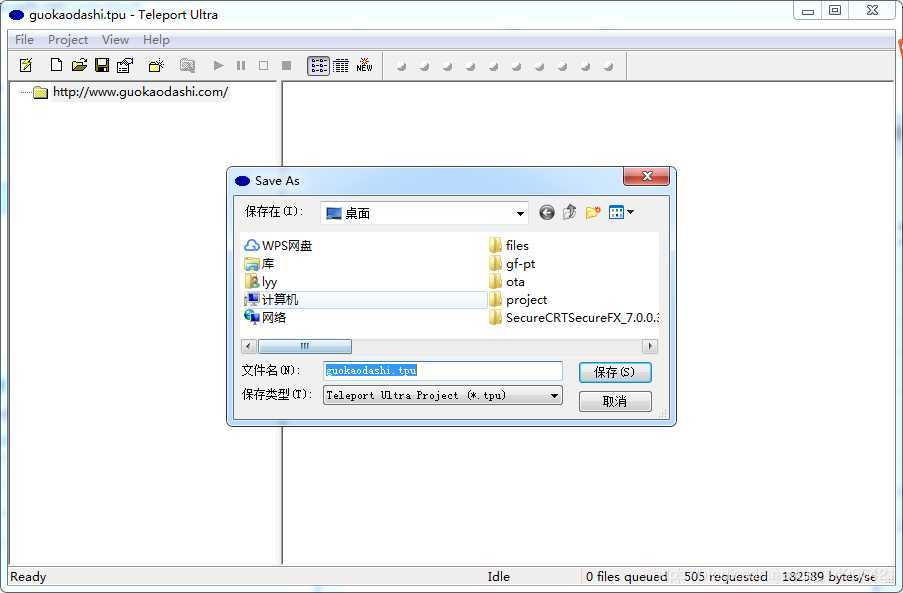Select the ota folder

507,282
